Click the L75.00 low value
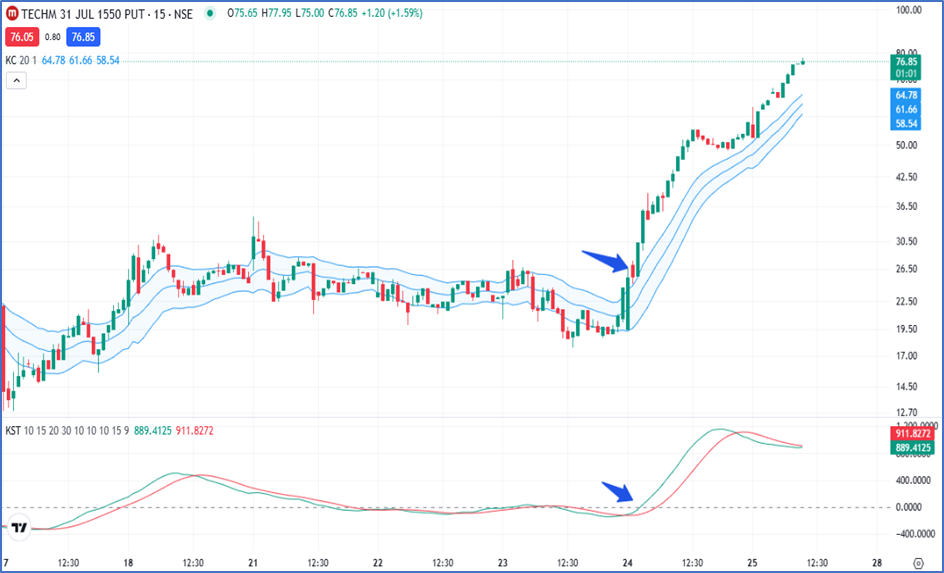The height and width of the screenshot is (573, 944). (311, 13)
